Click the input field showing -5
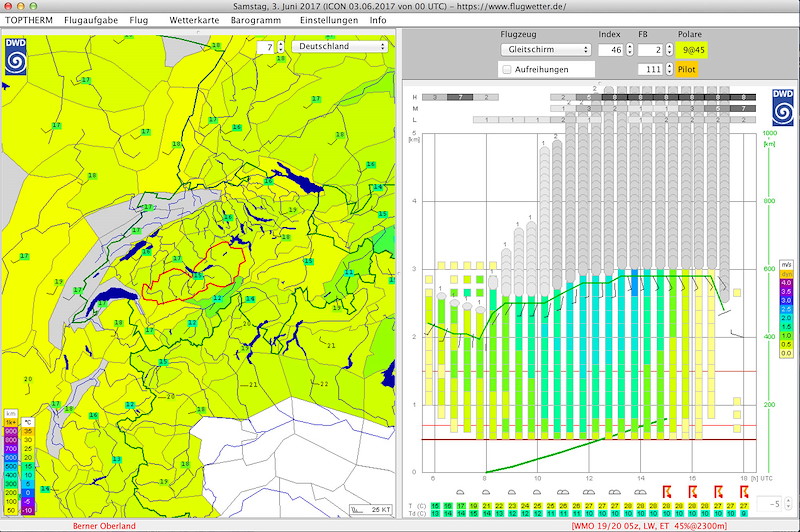 click(x=770, y=504)
